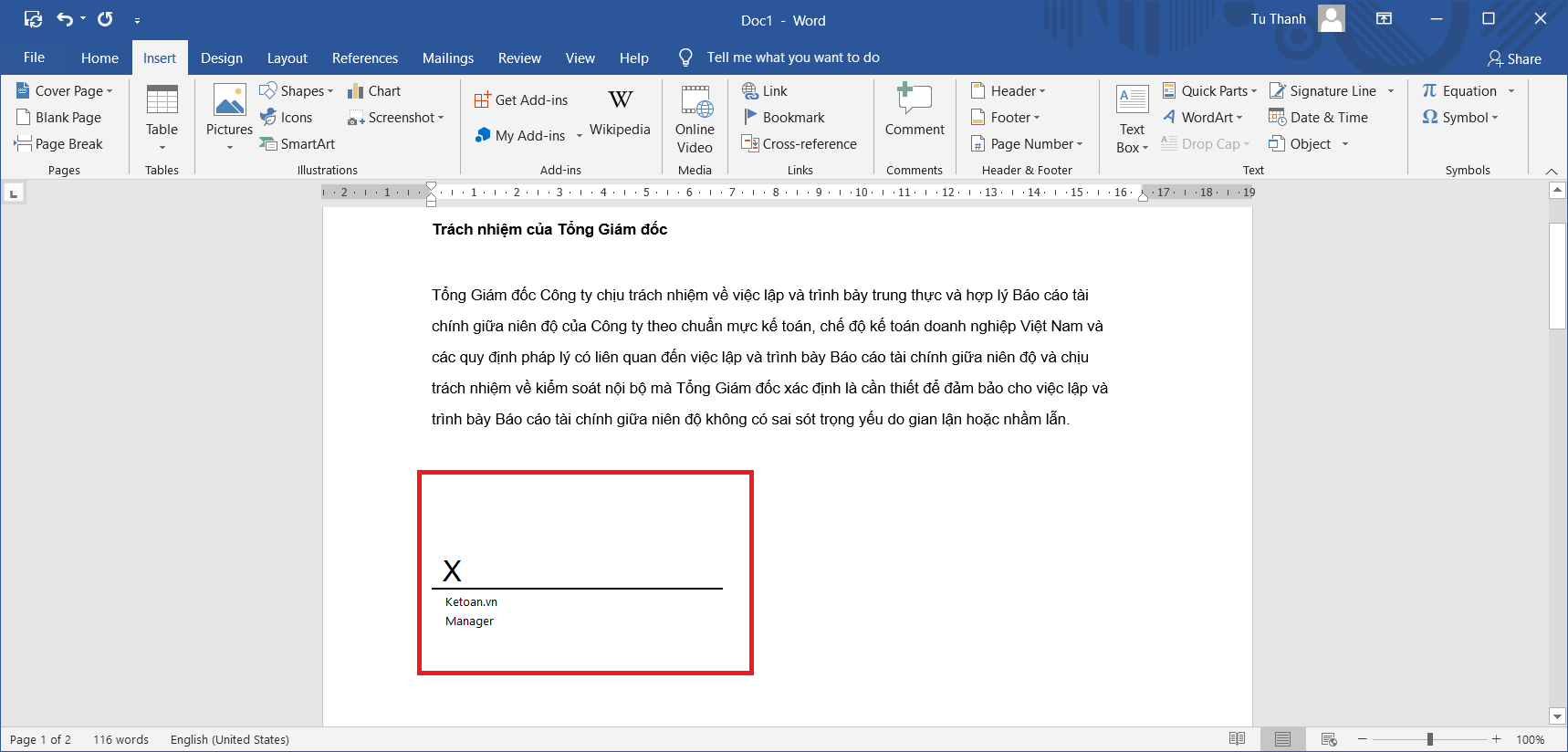
Task: Insert a Page Break
Action: pos(59,144)
